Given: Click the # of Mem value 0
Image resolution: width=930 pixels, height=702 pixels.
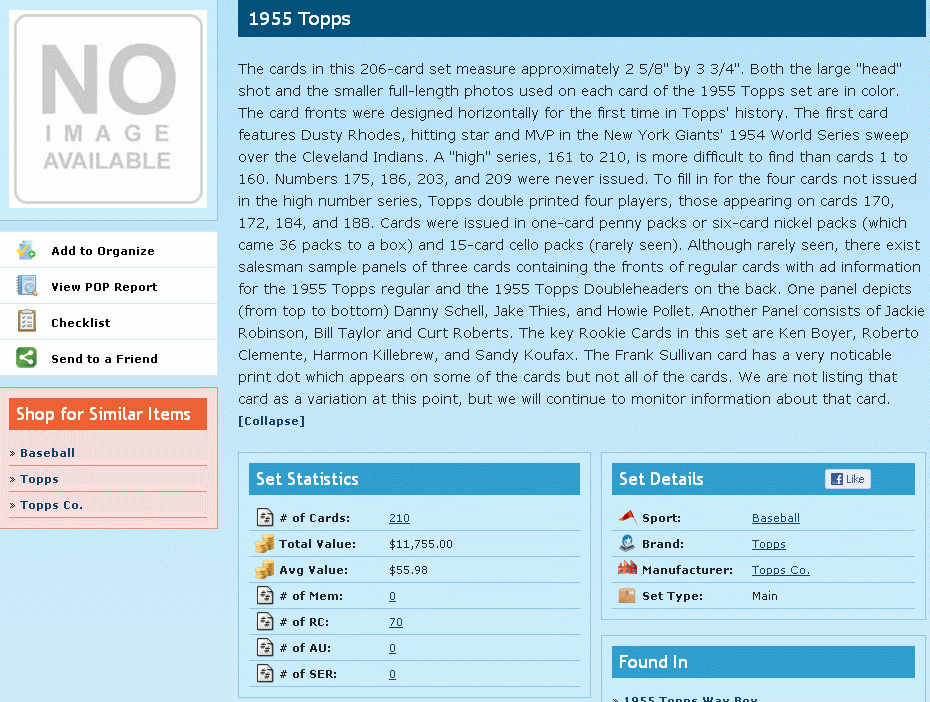Looking at the screenshot, I should coord(392,596).
